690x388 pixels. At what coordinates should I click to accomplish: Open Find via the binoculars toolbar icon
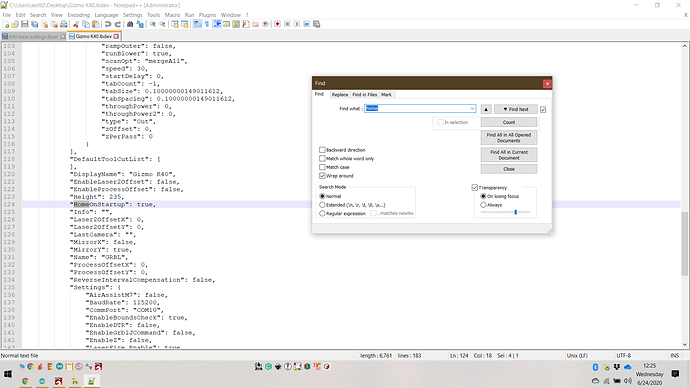[130, 24]
